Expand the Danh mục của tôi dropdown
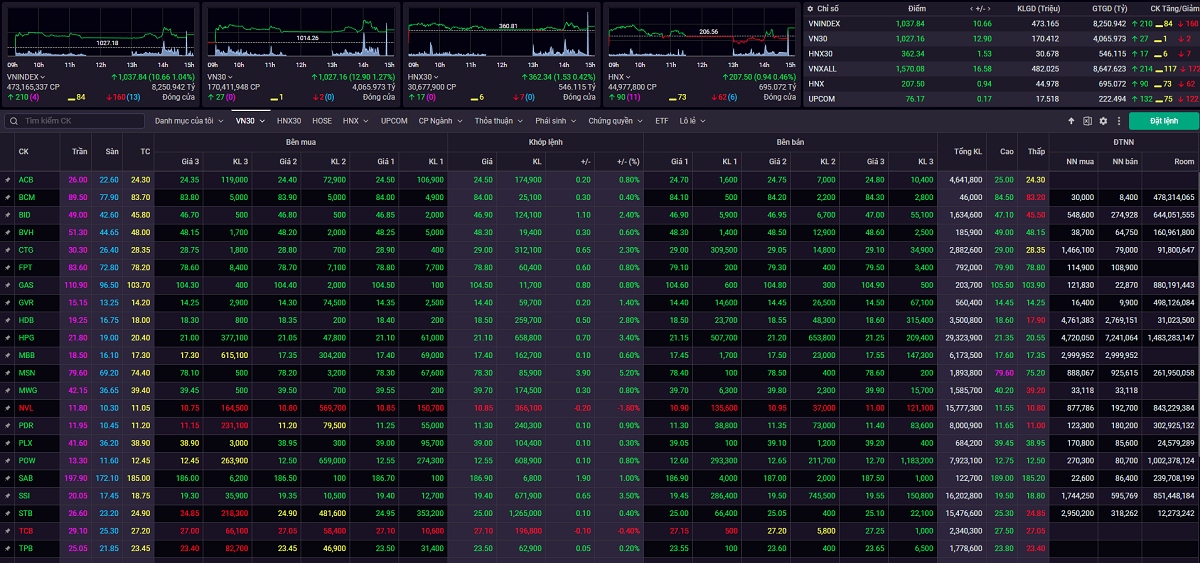This screenshot has height=563, width=1200. click(188, 121)
